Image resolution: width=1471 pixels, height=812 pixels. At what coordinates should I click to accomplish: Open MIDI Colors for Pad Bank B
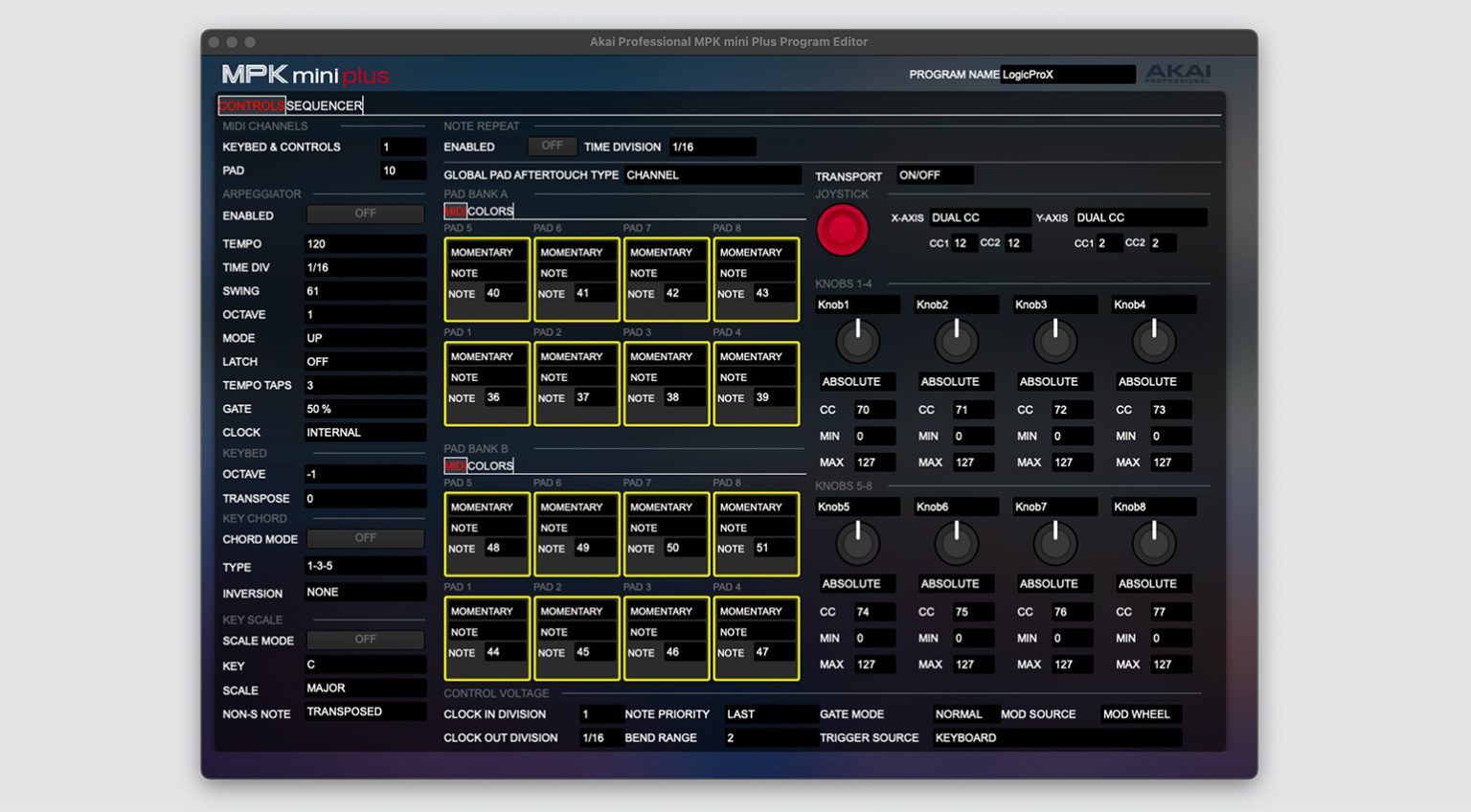(478, 465)
